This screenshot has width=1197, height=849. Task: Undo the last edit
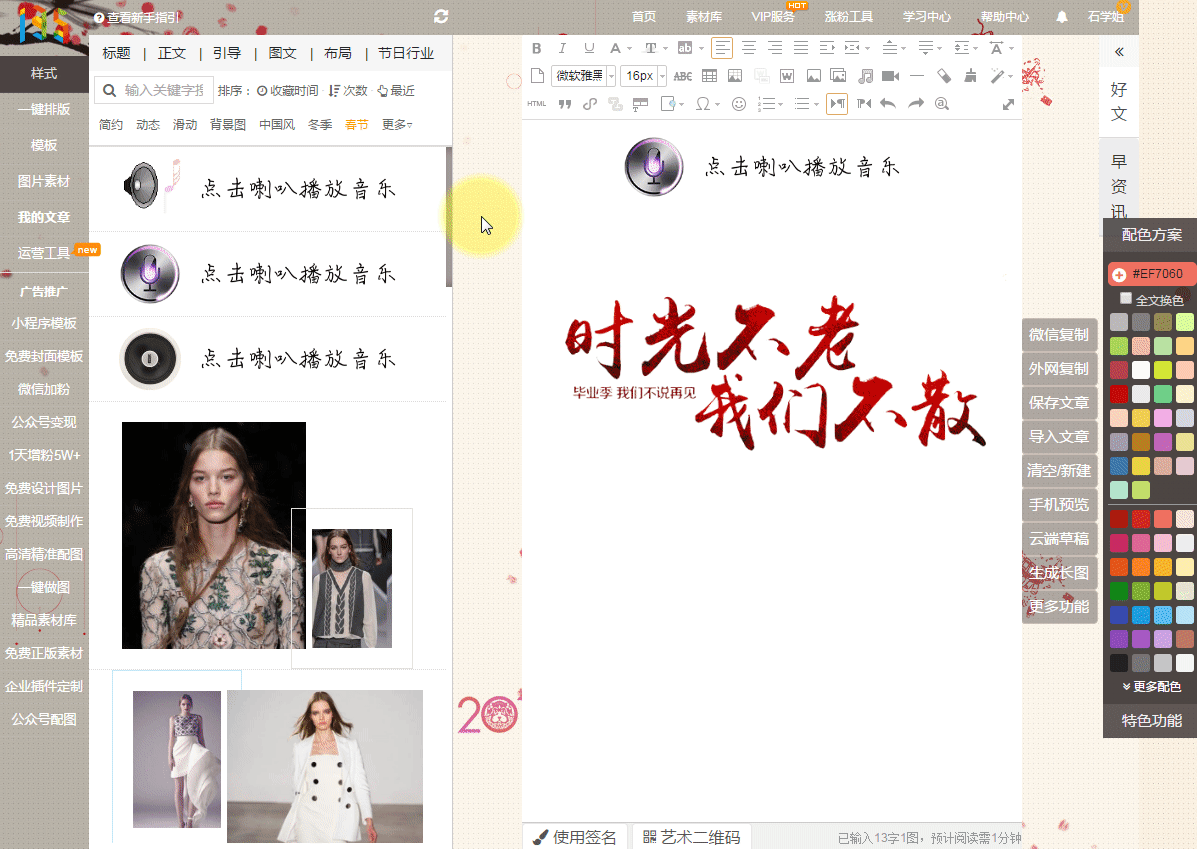click(x=887, y=104)
